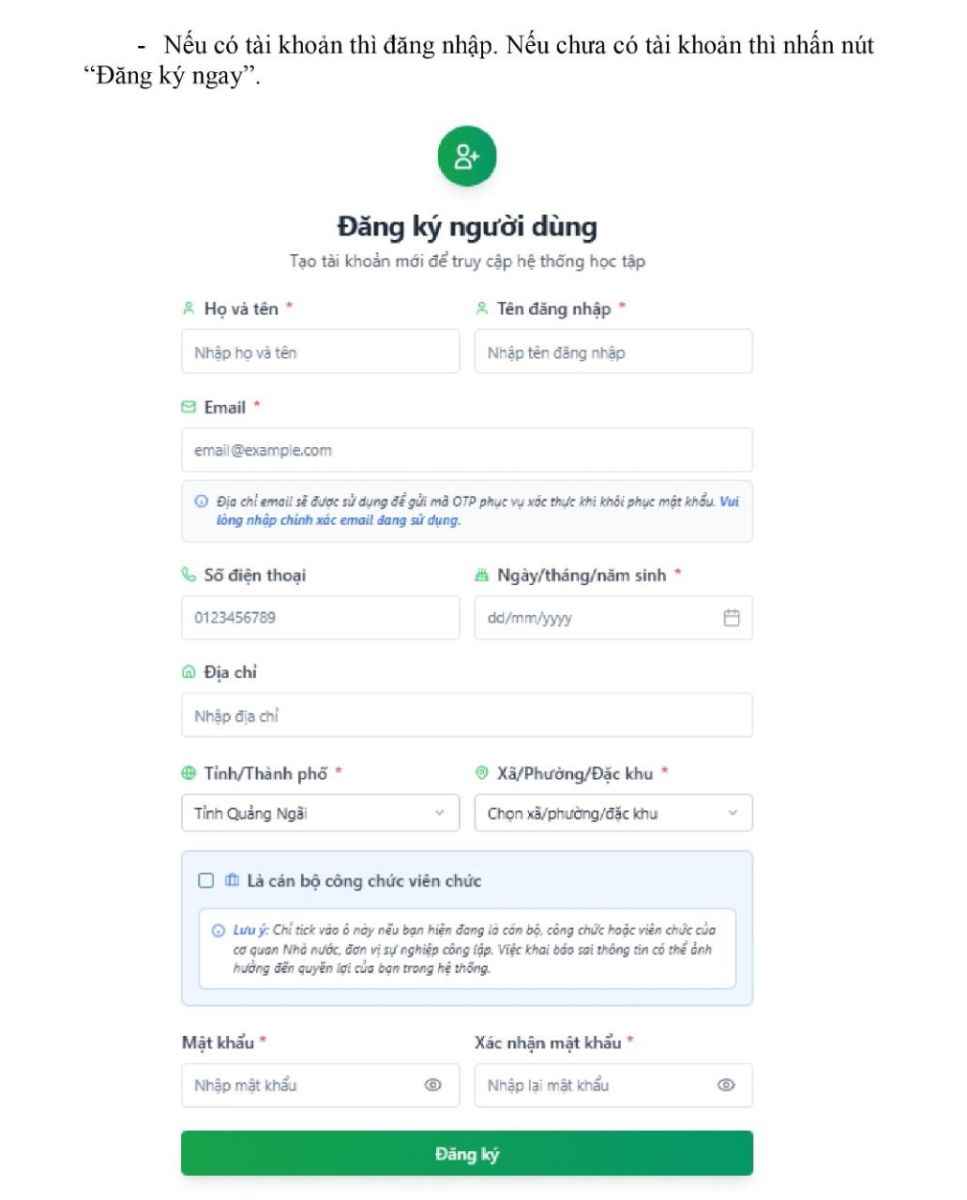Screen dimensions: 967x1200
Task: Click the Nhập tên đăng nhập field
Action: [613, 352]
